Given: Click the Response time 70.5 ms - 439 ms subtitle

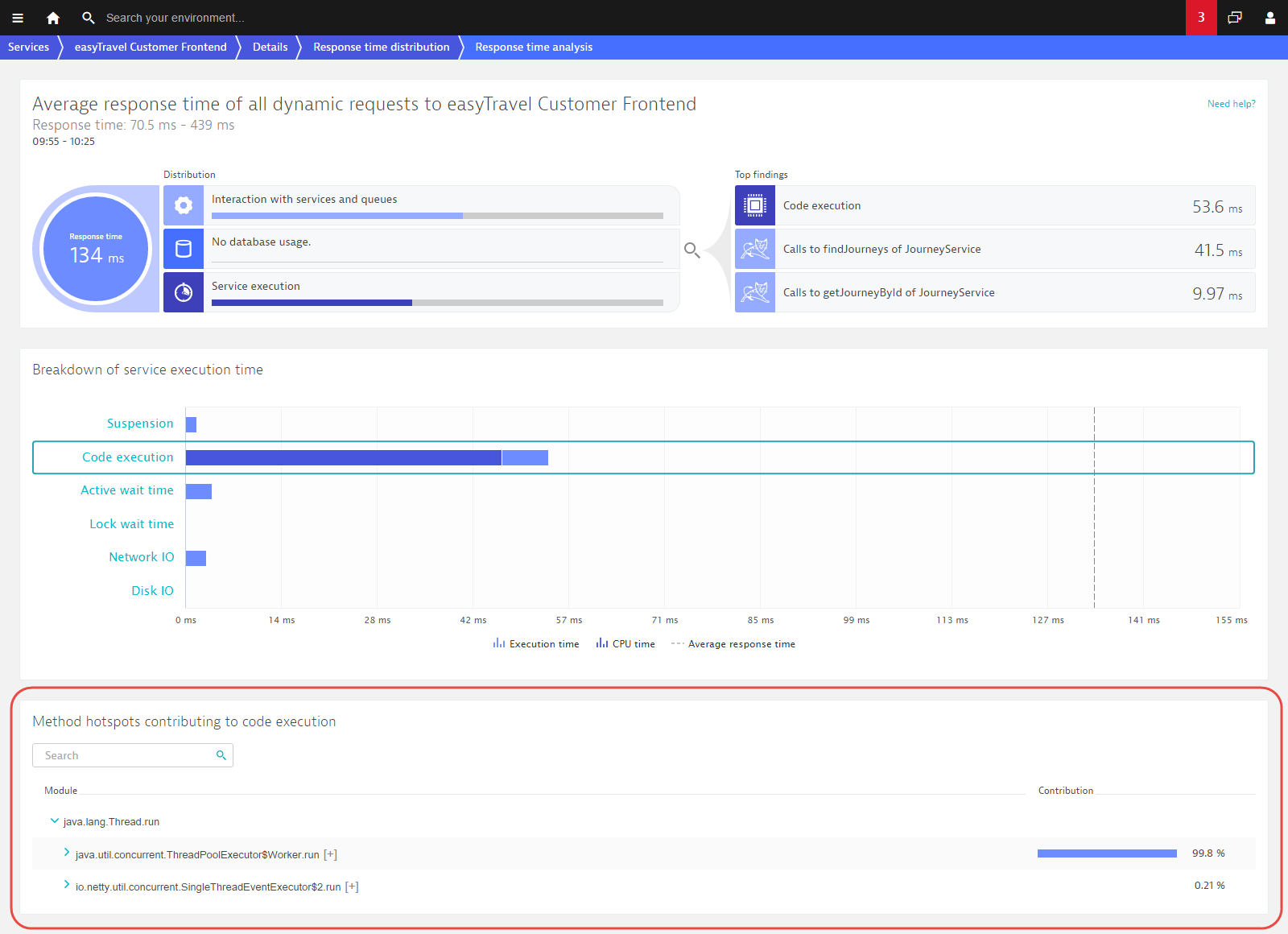Looking at the screenshot, I should click(134, 125).
